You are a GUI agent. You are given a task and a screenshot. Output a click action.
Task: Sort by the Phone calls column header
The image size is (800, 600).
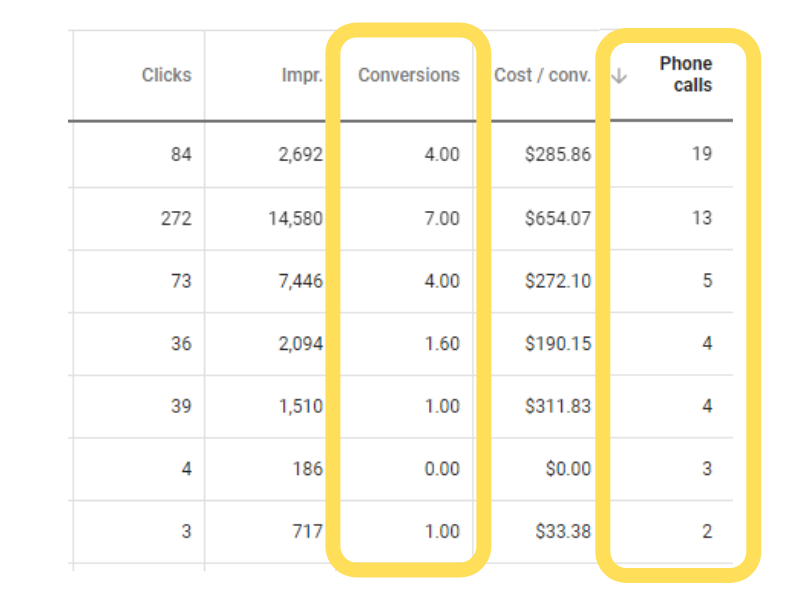686,74
